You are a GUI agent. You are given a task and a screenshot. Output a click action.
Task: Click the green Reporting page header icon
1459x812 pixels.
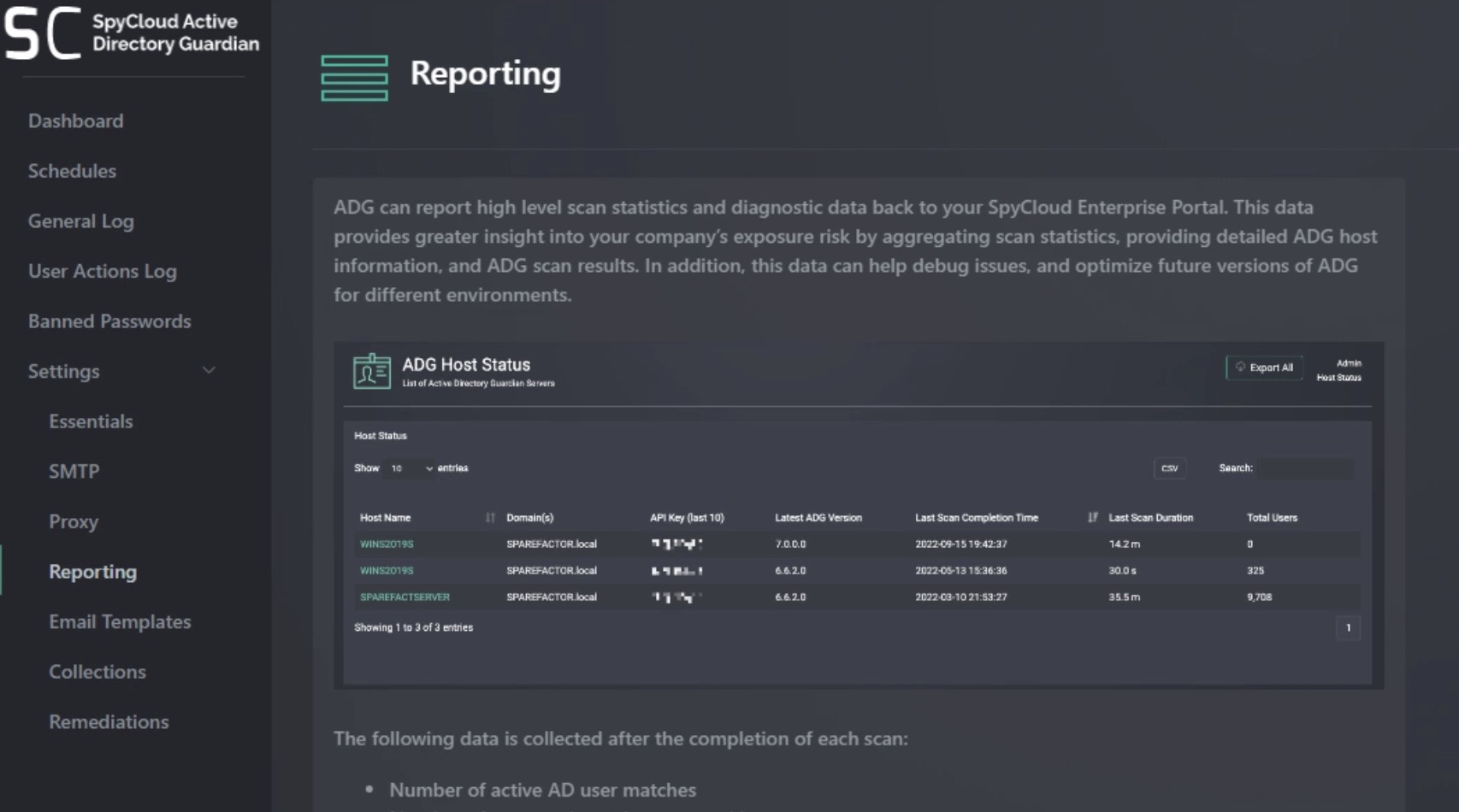point(354,77)
